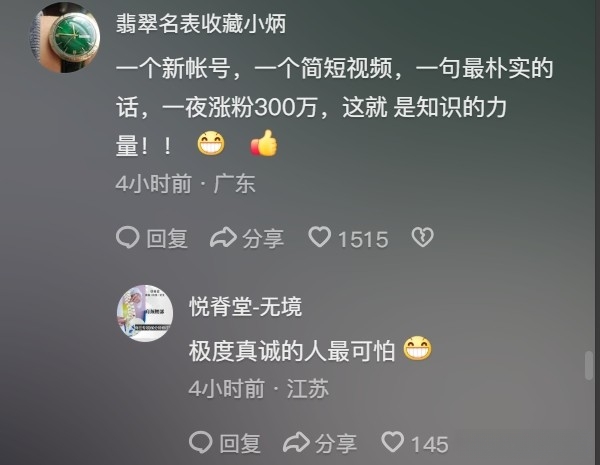The width and height of the screenshot is (600, 465).
Task: Like the first comment via heart icon
Action: tap(320, 237)
